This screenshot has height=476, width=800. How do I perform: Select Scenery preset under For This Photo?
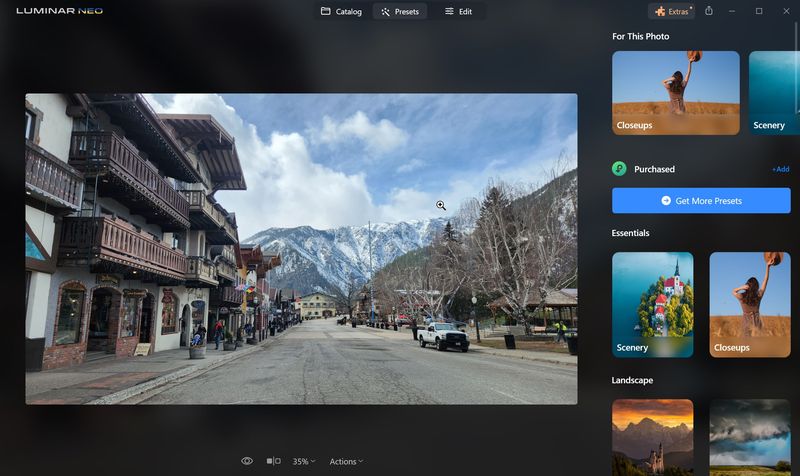773,93
